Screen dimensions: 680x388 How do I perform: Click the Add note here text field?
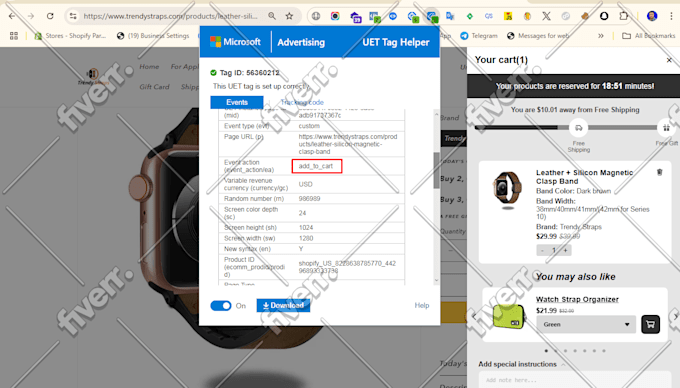coord(575,380)
